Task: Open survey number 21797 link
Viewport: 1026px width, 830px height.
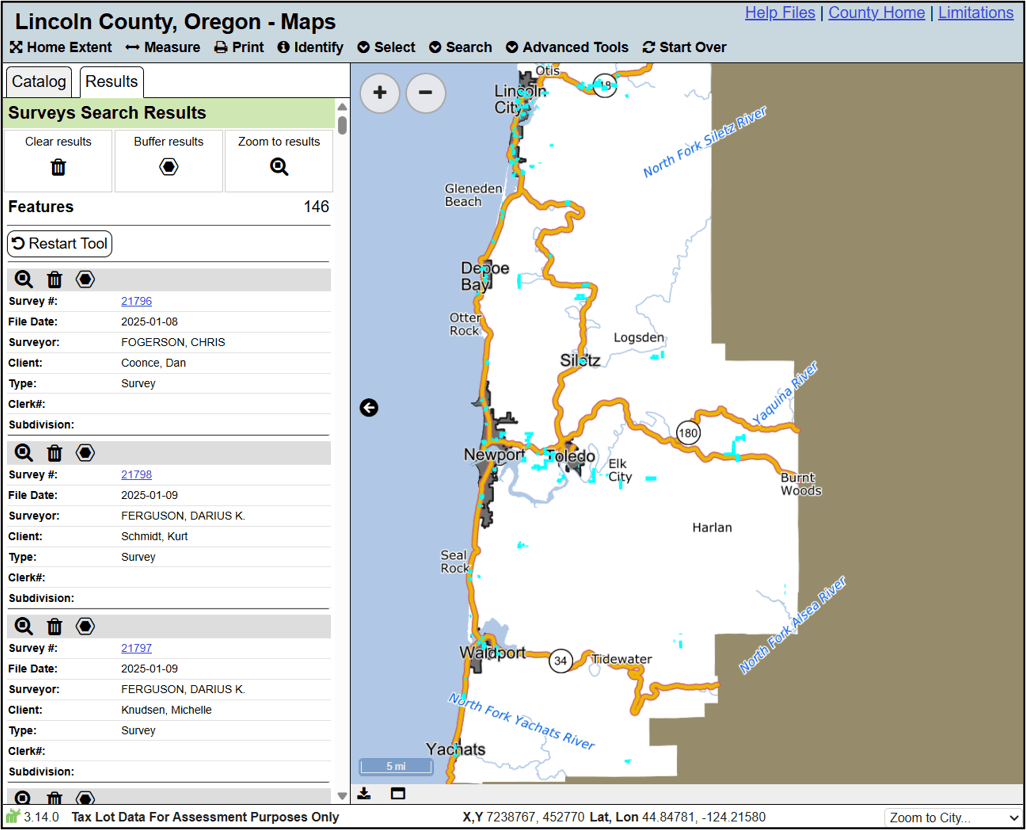Action: 136,648
